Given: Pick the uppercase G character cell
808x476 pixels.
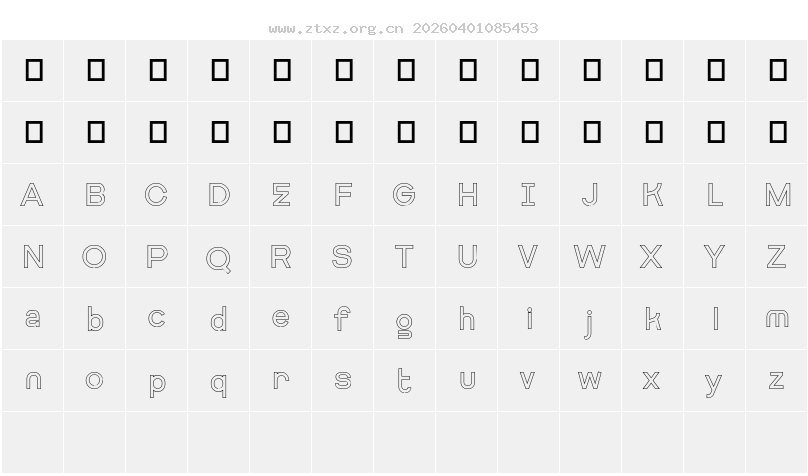Looking at the screenshot, I should 404,195.
